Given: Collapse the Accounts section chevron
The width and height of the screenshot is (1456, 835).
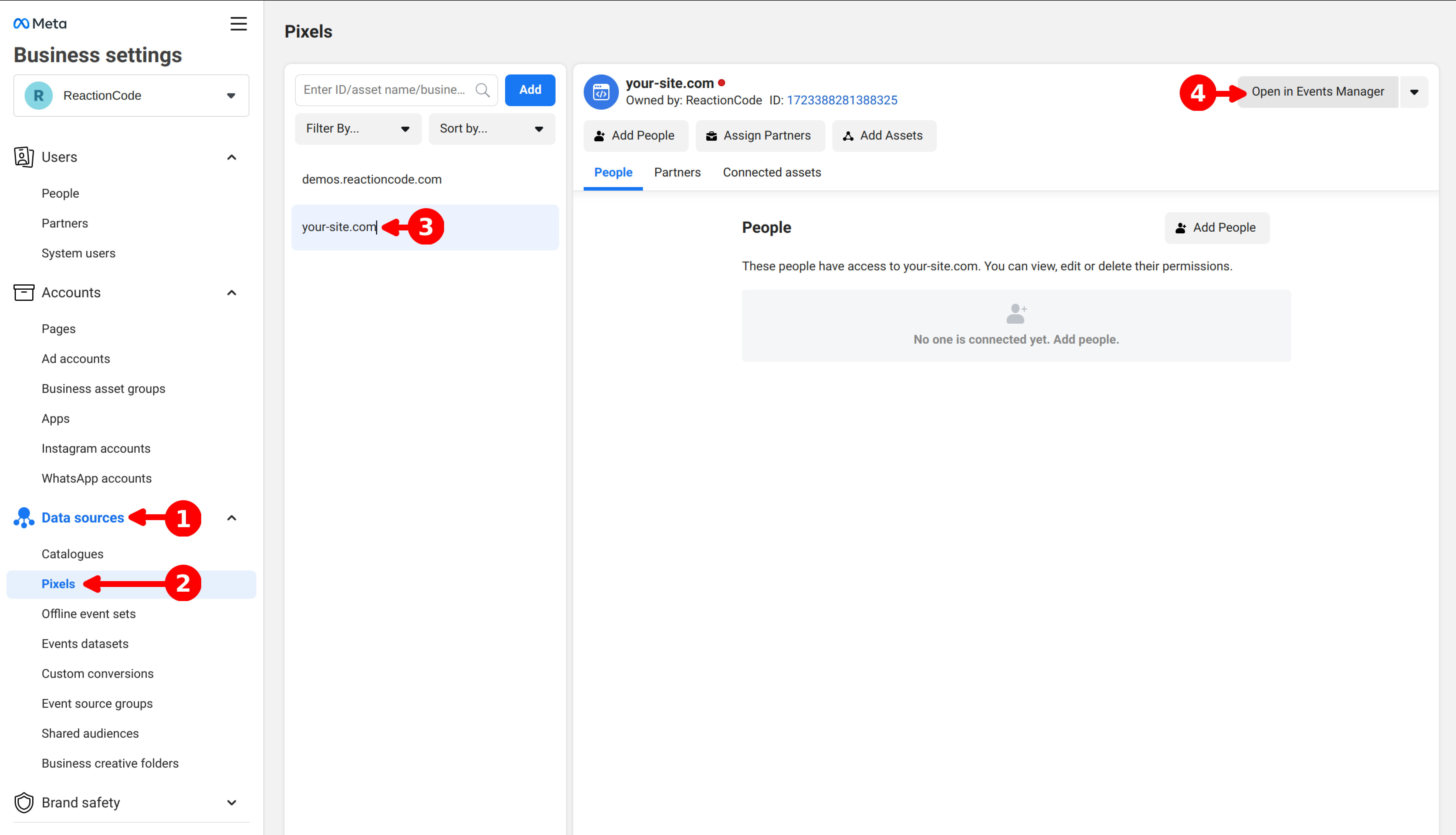Looking at the screenshot, I should click(232, 293).
